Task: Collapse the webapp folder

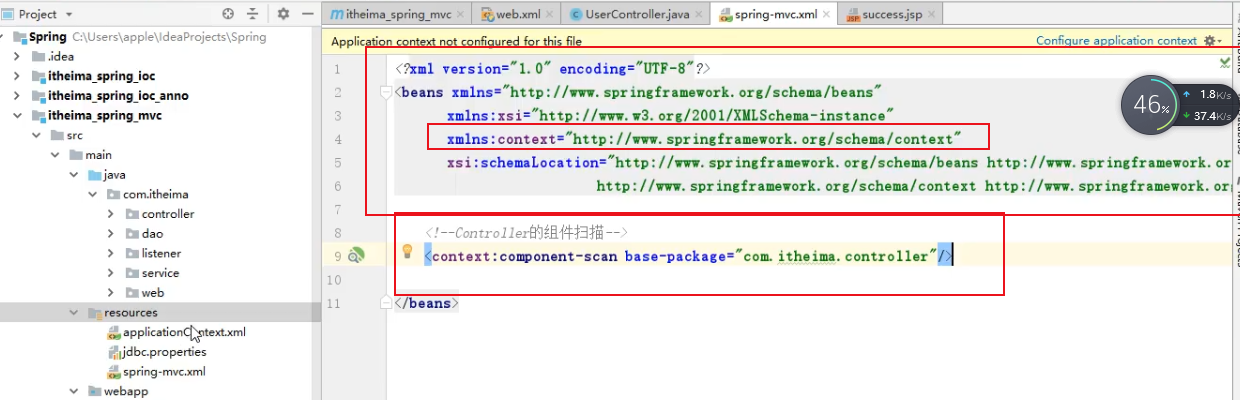Action: 73,391
